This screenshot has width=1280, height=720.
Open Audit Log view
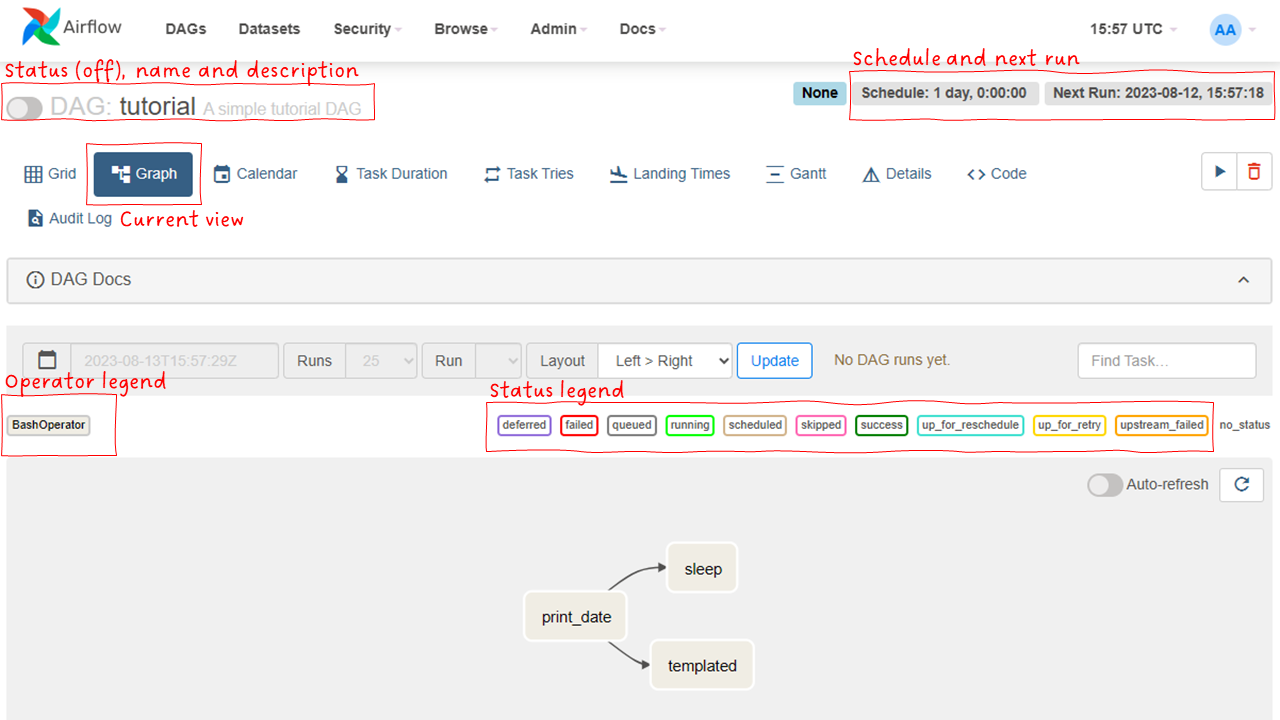tap(69, 218)
